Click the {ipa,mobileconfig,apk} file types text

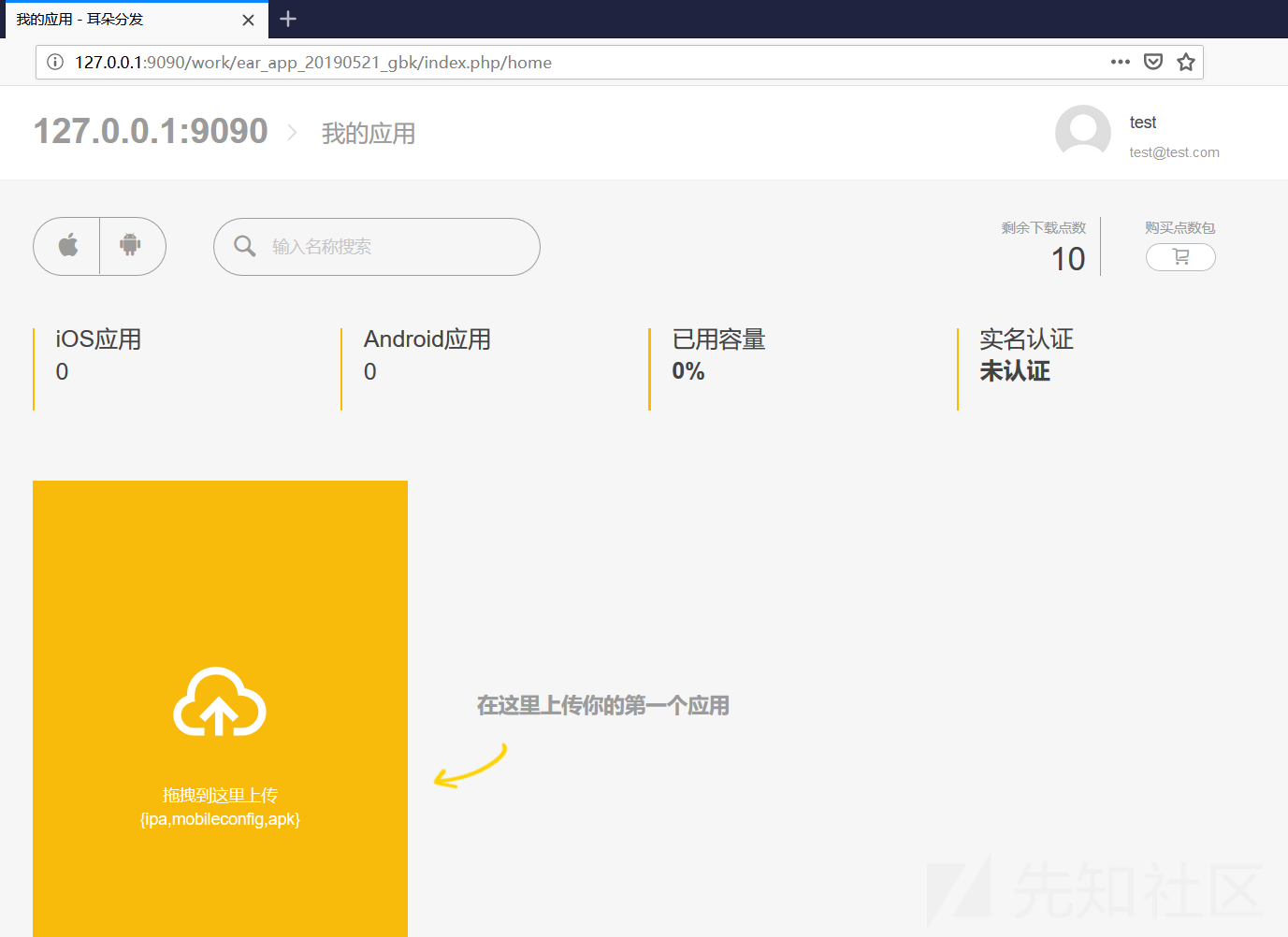[220, 819]
